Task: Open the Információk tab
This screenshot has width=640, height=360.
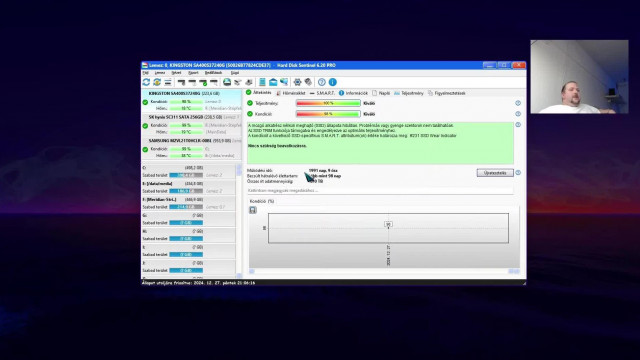Action: [x=353, y=93]
